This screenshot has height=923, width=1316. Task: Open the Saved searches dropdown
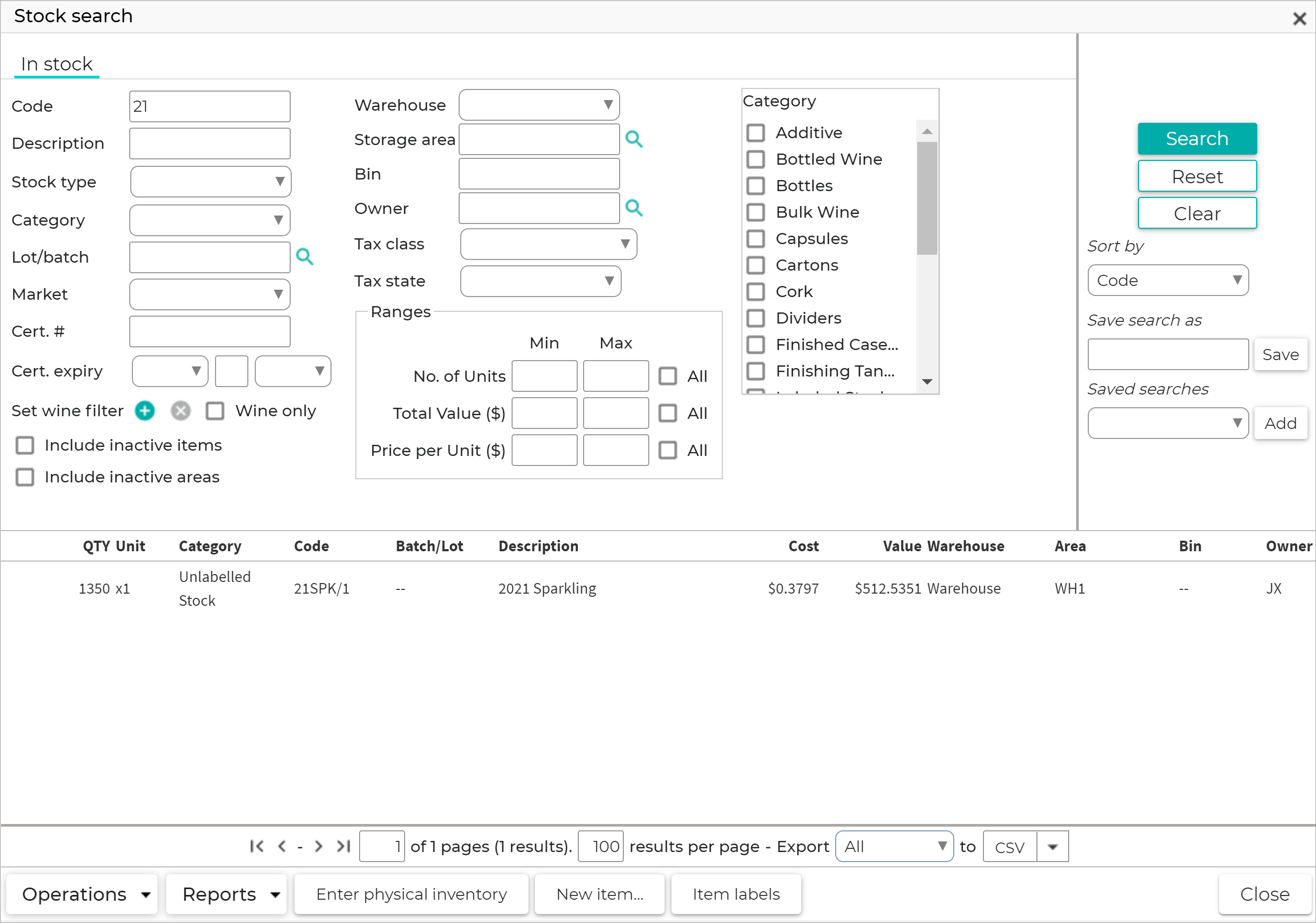tap(1168, 423)
